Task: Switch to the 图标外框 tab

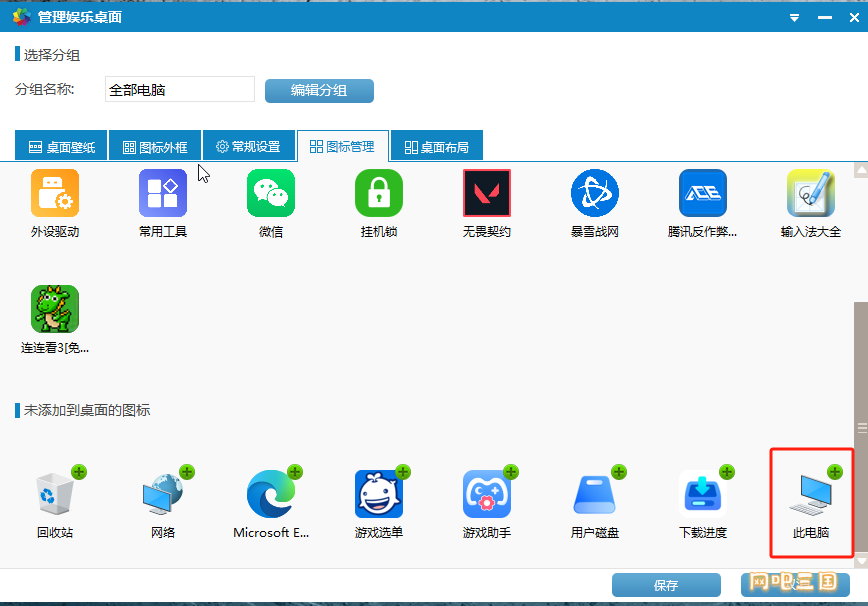Action: tap(155, 146)
